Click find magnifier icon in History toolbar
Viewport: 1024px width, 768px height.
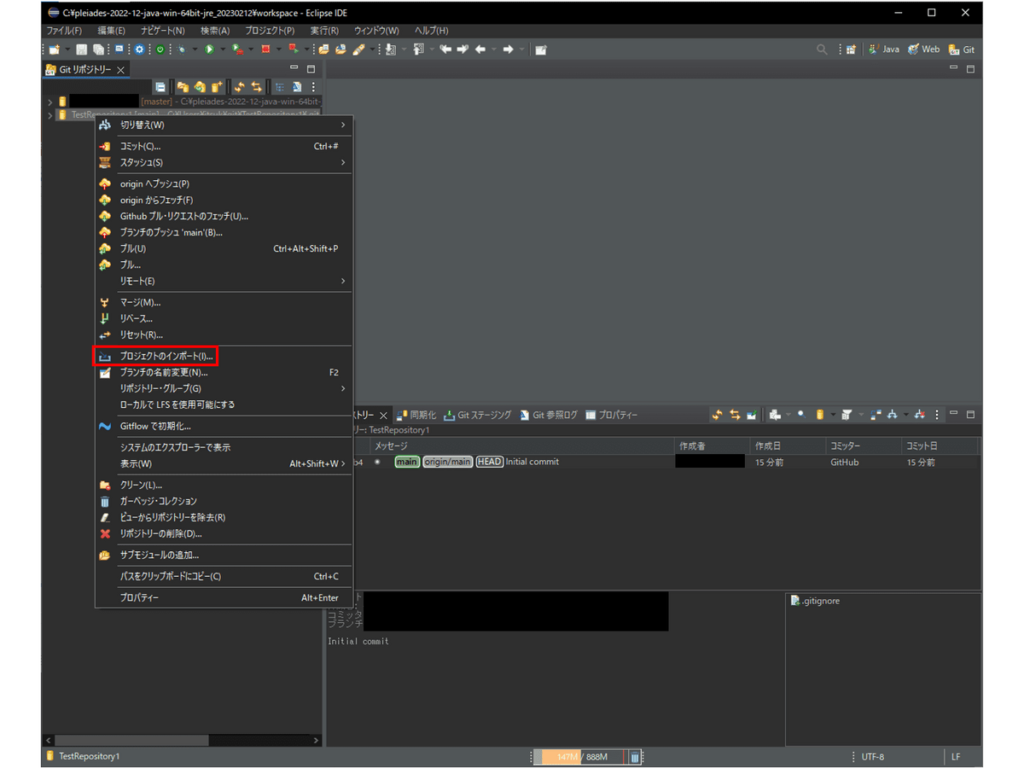click(x=801, y=415)
